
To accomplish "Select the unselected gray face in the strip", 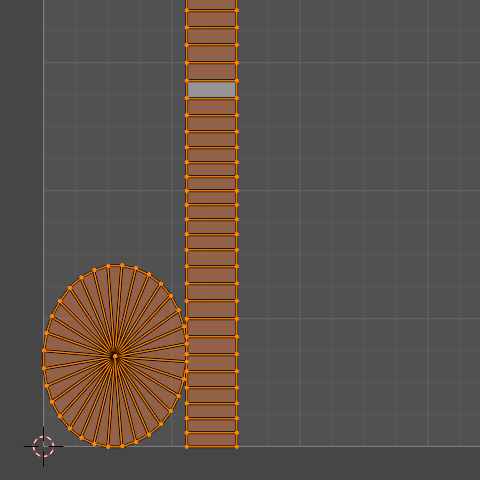I will tap(212, 90).
